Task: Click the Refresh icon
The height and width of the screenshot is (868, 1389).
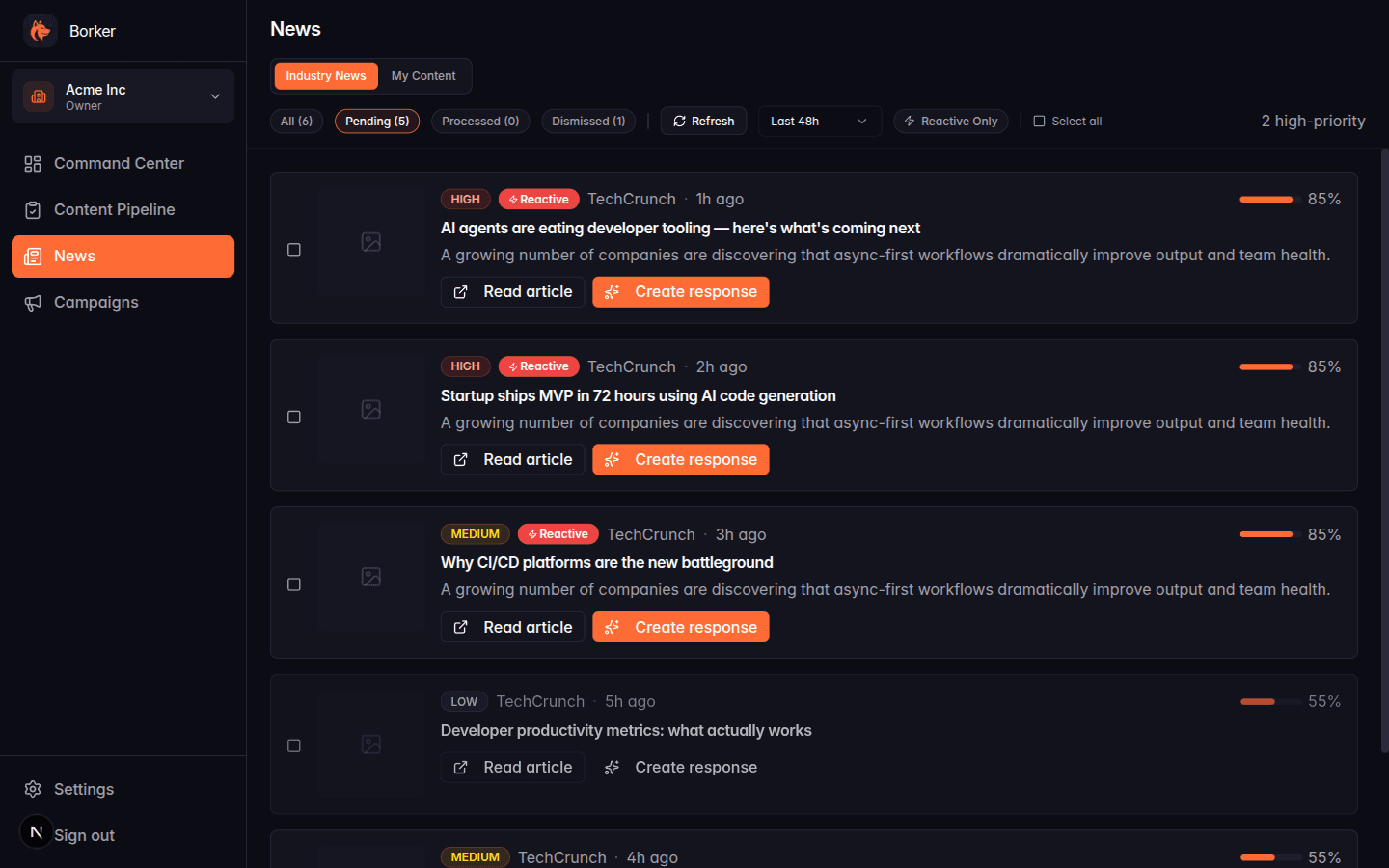Action: coord(679,121)
